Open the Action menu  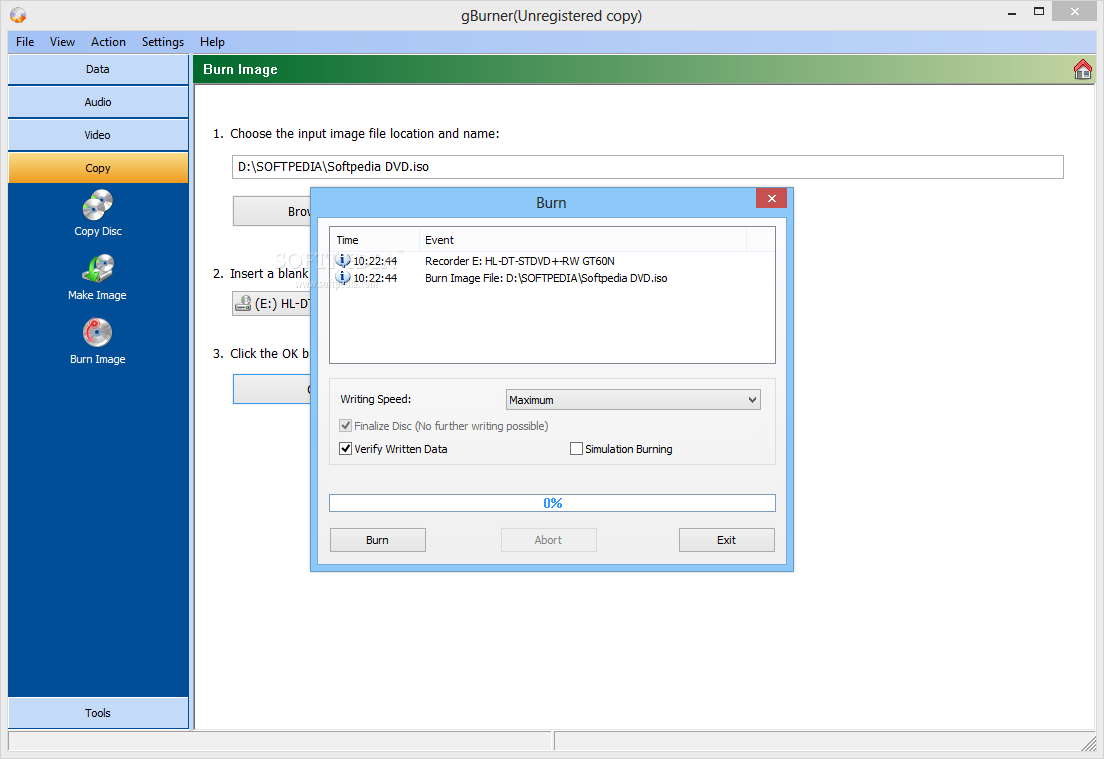pos(108,42)
